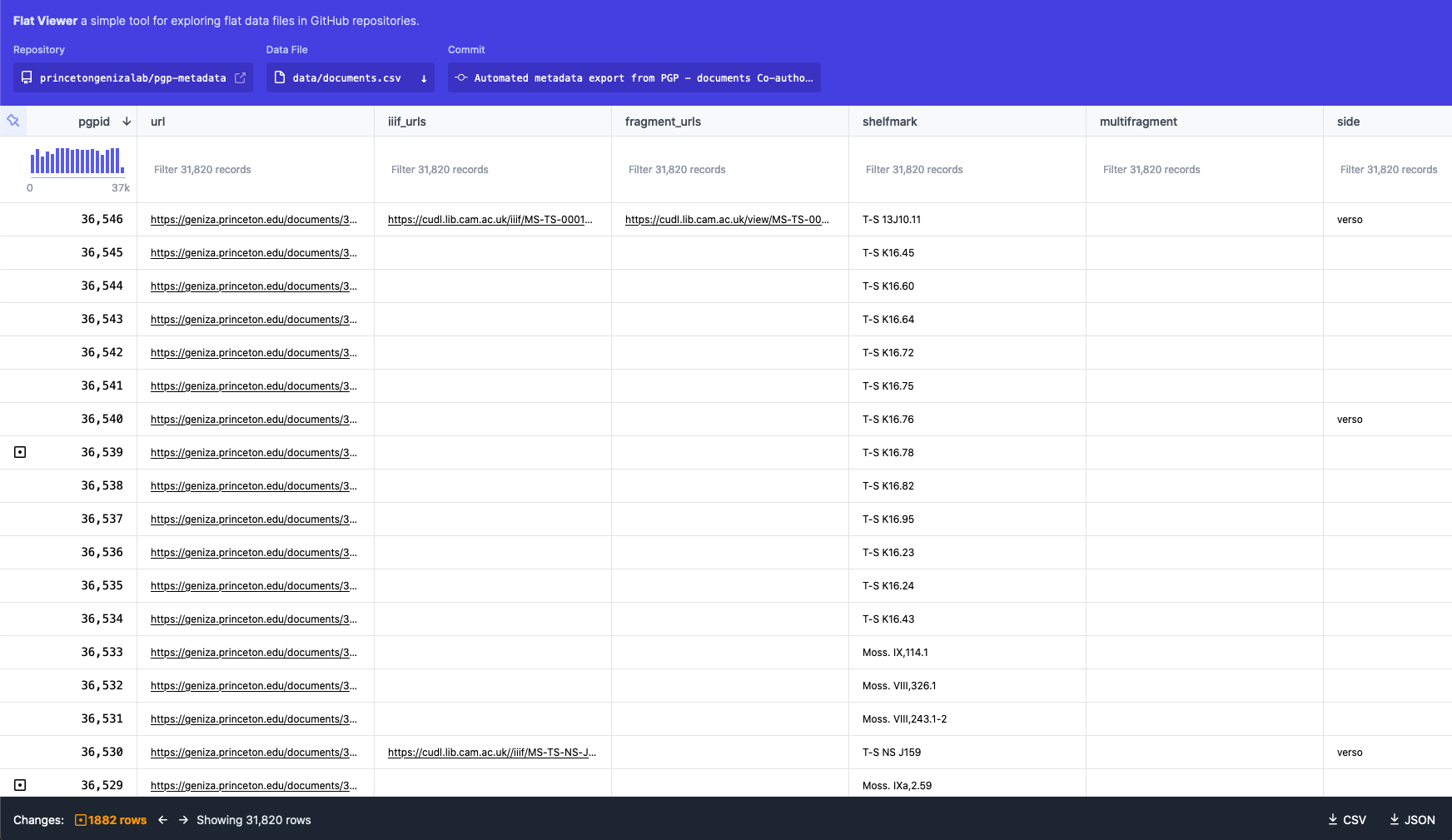The width and height of the screenshot is (1452, 840).
Task: Focus the url column filter field
Action: 256,169
